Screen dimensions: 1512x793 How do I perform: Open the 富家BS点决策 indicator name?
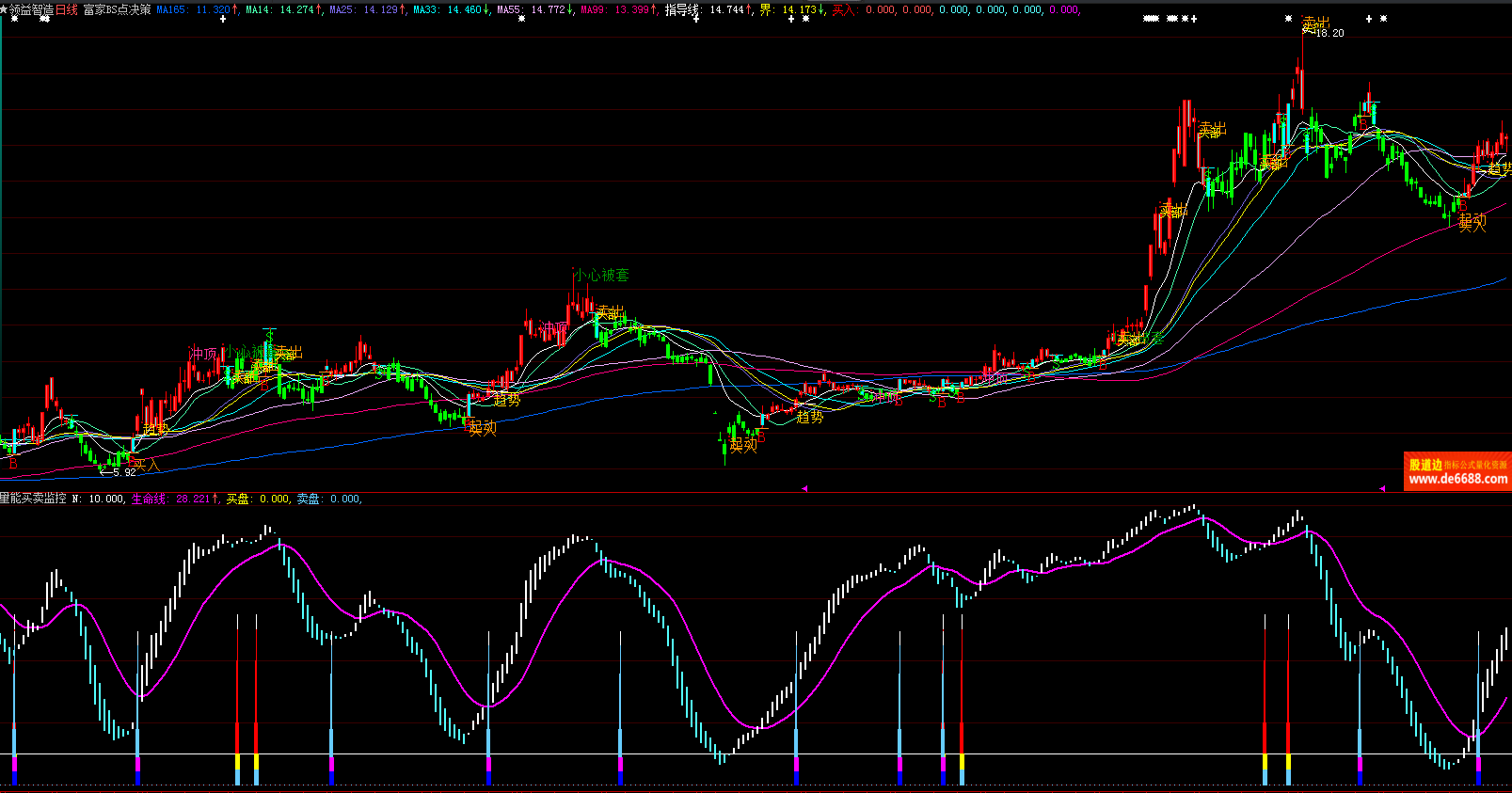tap(117, 9)
